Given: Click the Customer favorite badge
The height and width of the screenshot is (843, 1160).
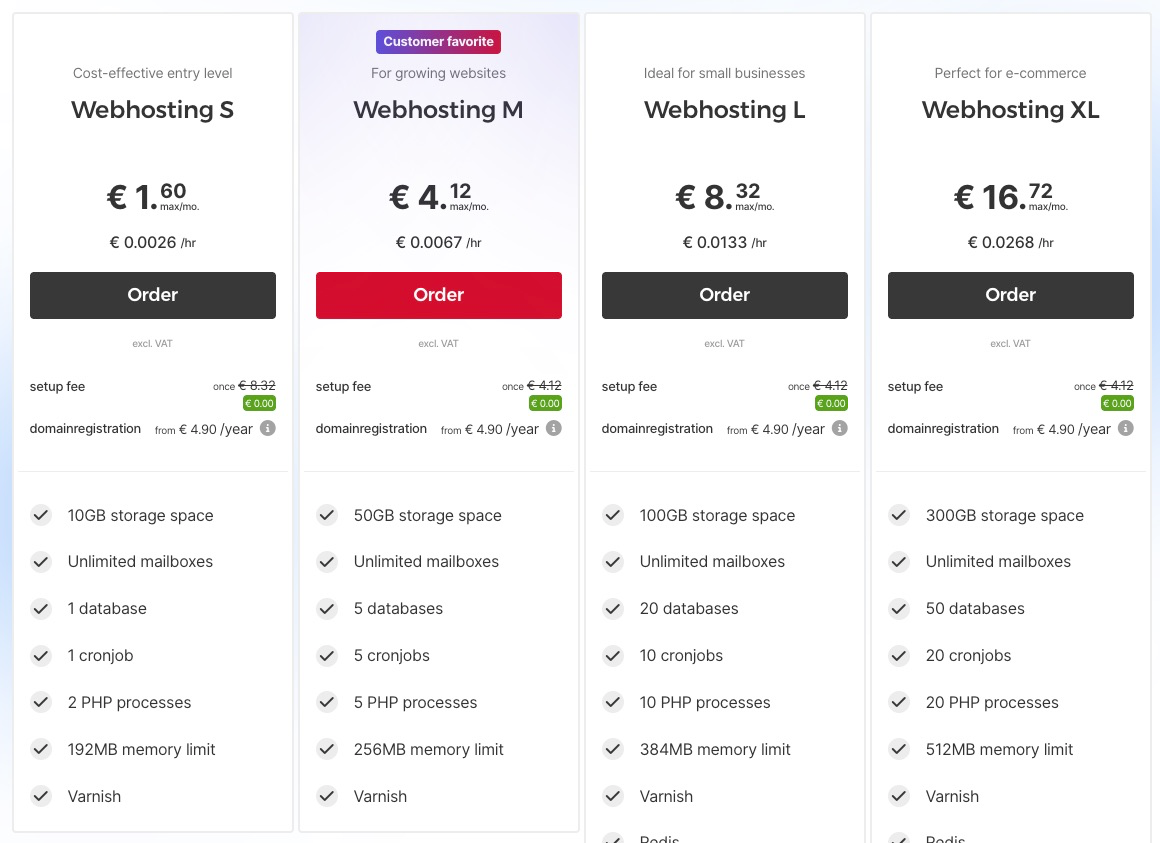Looking at the screenshot, I should 439,42.
